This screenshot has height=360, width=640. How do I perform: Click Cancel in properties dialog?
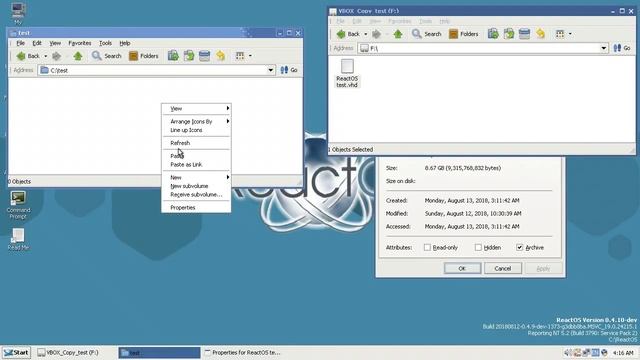click(x=502, y=269)
